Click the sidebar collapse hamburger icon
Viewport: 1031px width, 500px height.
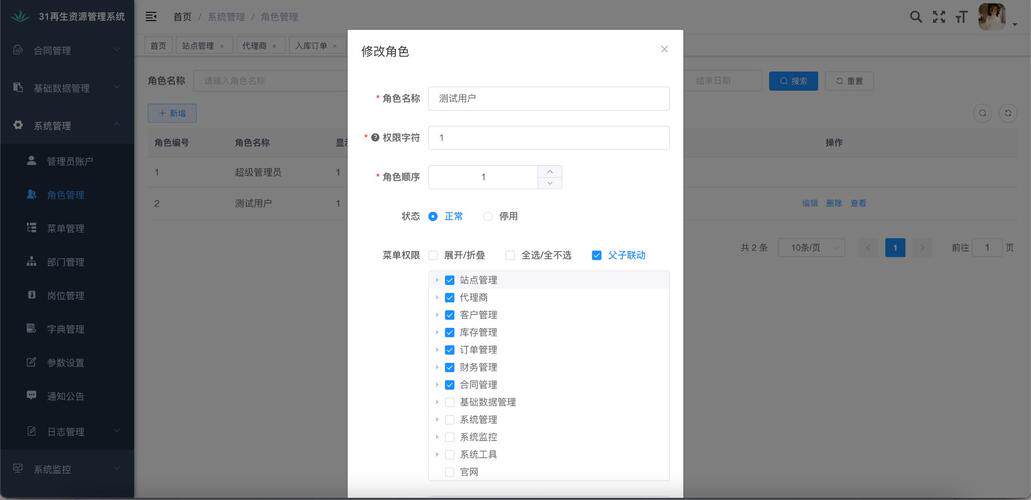151,16
